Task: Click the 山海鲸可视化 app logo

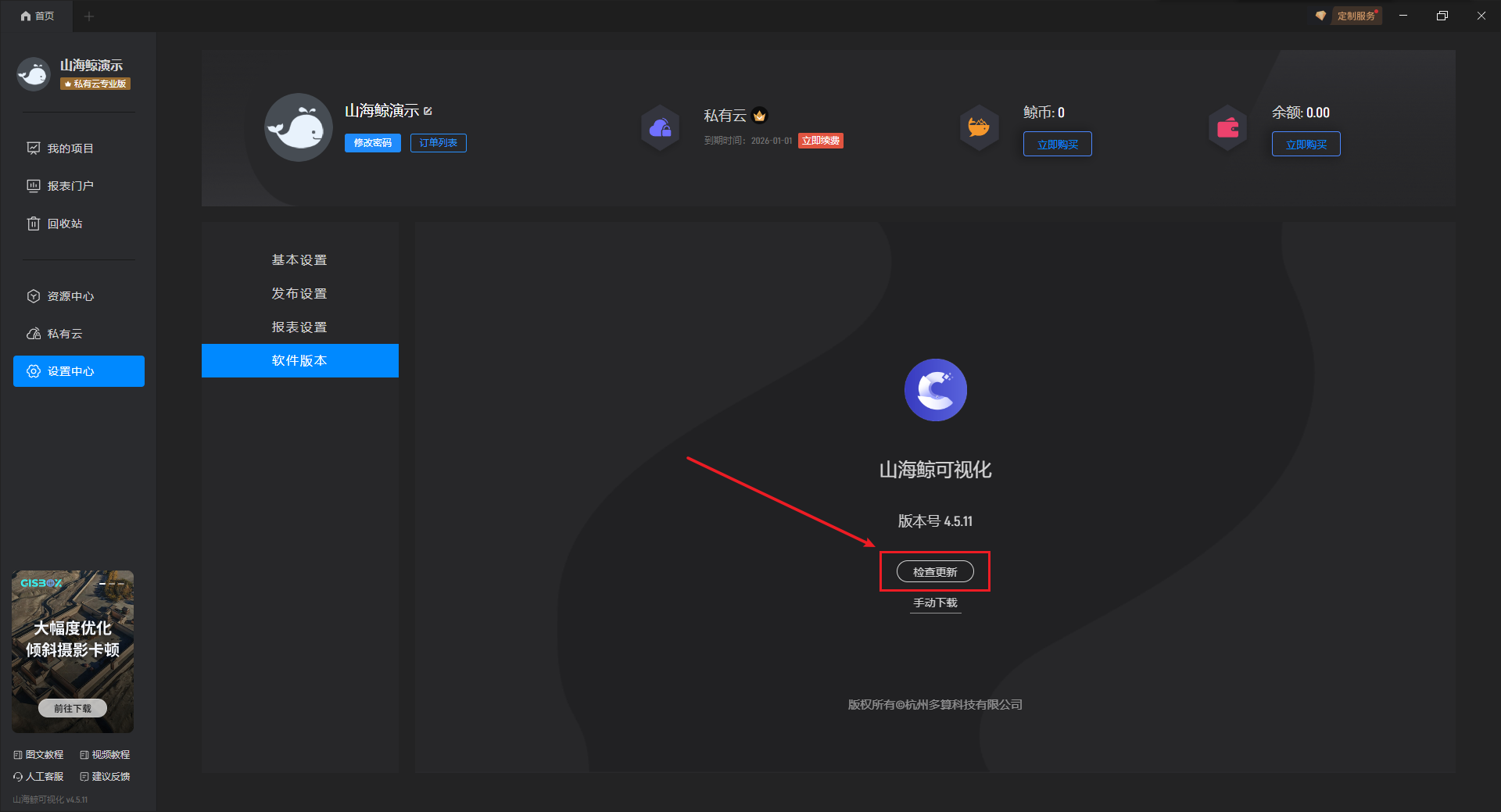Action: pyautogui.click(x=936, y=390)
